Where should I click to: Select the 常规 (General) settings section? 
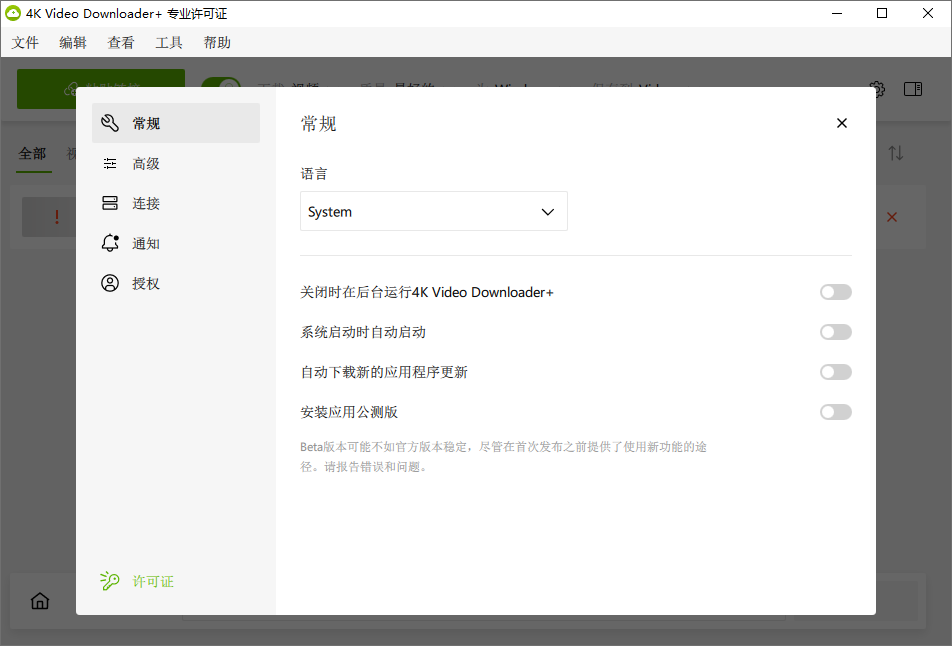[x=146, y=122]
